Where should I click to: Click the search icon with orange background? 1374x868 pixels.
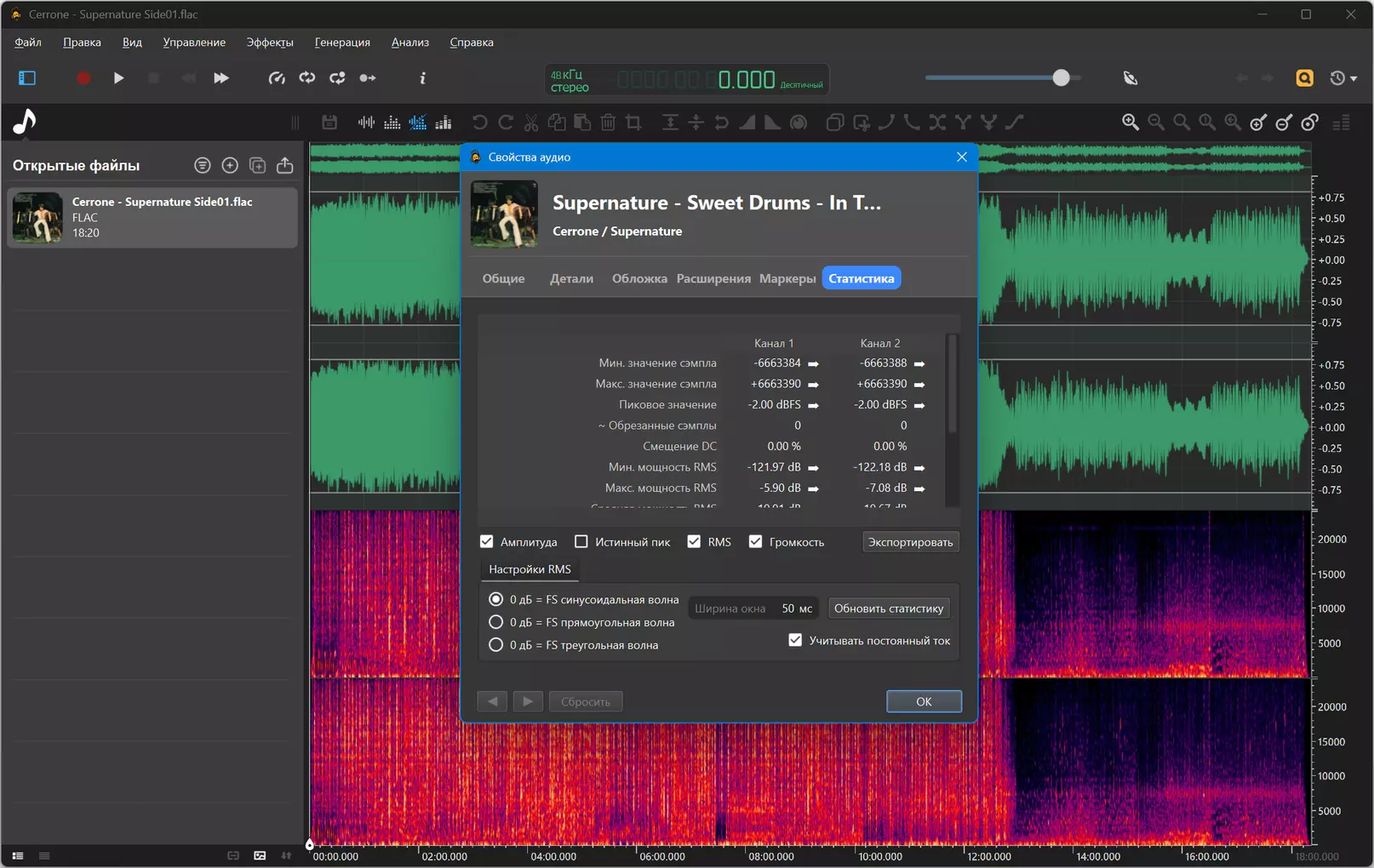point(1304,78)
